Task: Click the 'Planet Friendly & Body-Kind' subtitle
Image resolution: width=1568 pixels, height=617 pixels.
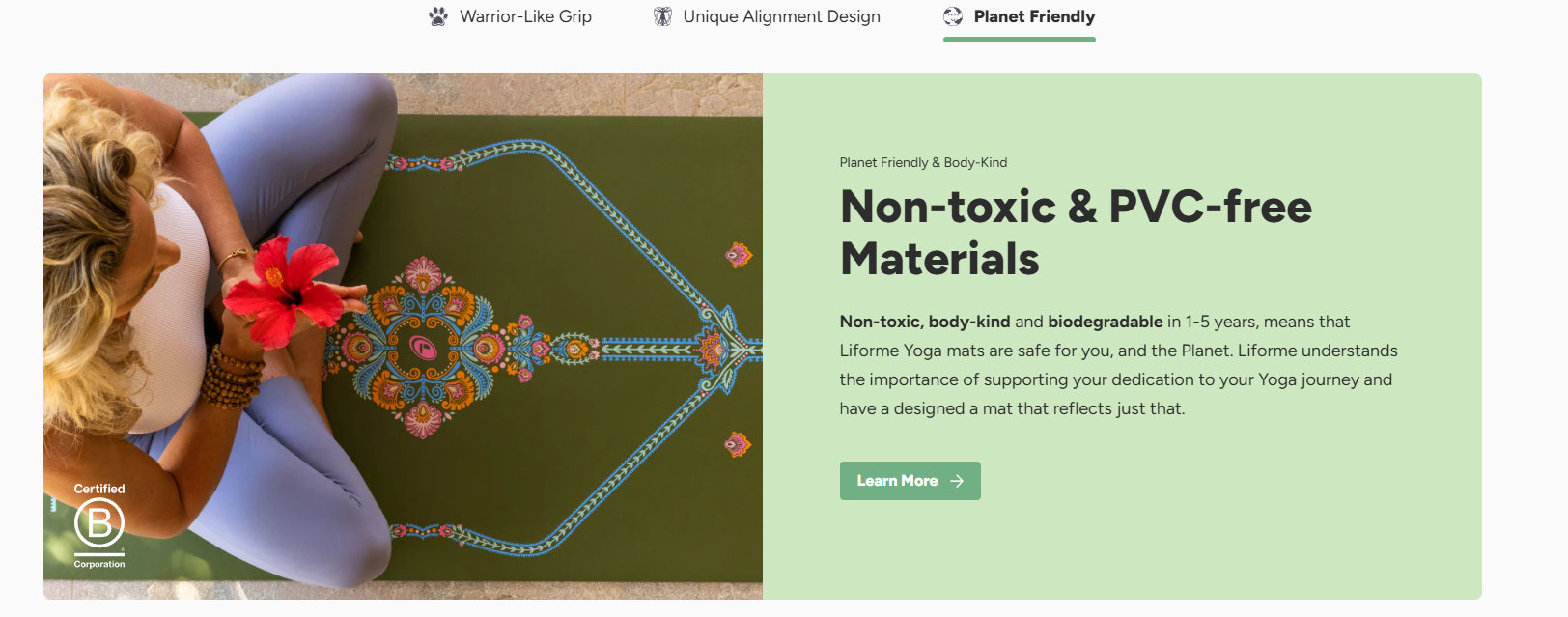Action: point(923,162)
